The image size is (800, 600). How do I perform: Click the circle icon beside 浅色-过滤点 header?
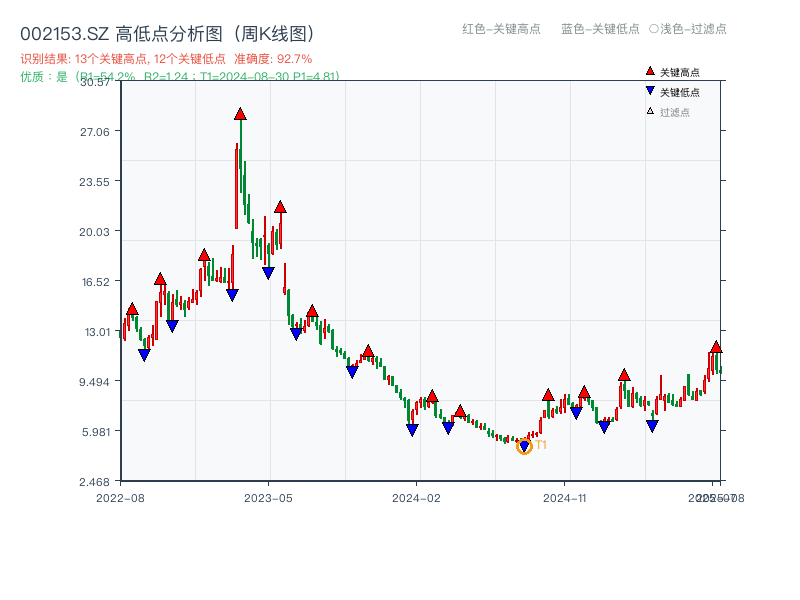click(654, 30)
